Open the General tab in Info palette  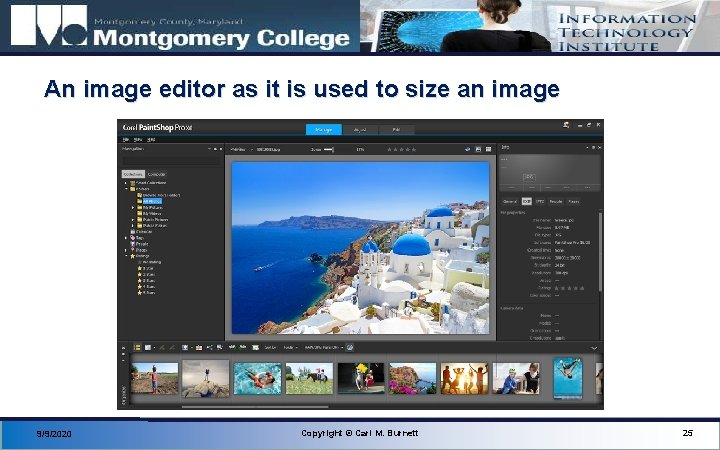[x=510, y=201]
